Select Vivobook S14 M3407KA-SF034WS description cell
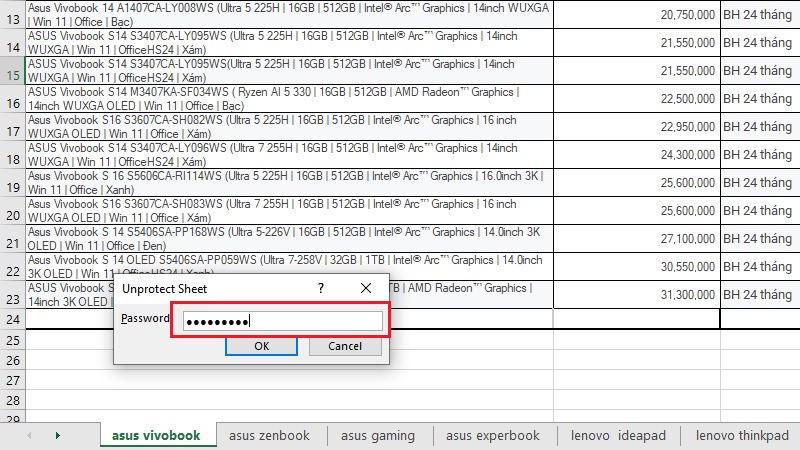The width and height of the screenshot is (800, 450). point(289,98)
